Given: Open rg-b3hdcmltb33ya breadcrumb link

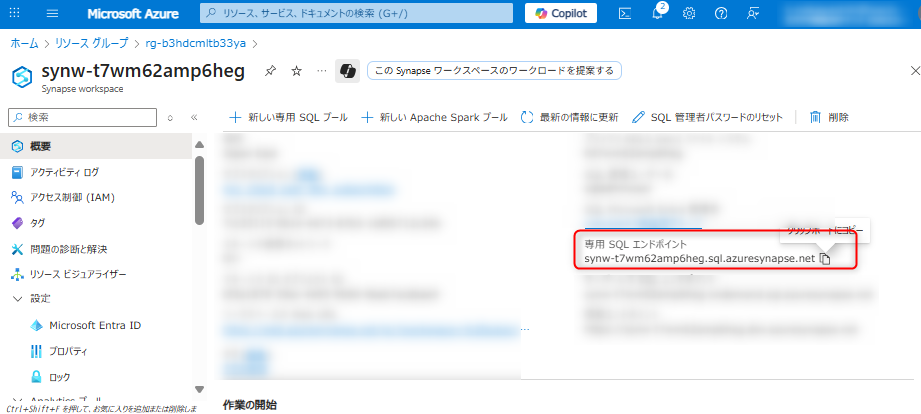Looking at the screenshot, I should click(x=196, y=43).
